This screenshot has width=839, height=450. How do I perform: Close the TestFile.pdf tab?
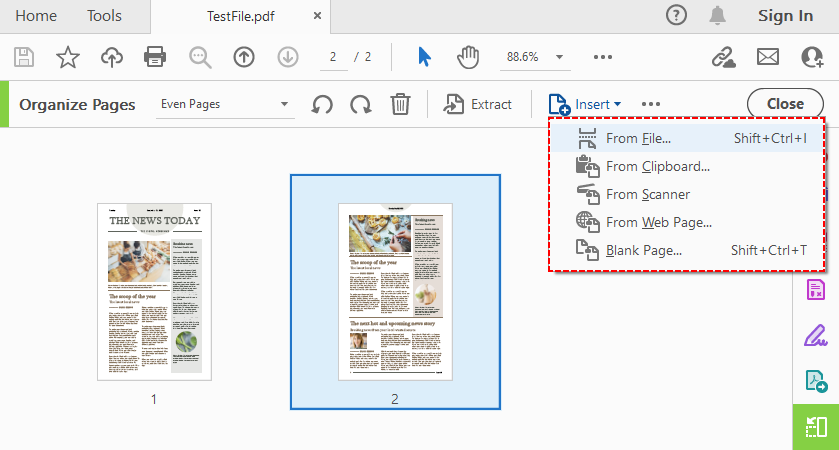[x=317, y=16]
